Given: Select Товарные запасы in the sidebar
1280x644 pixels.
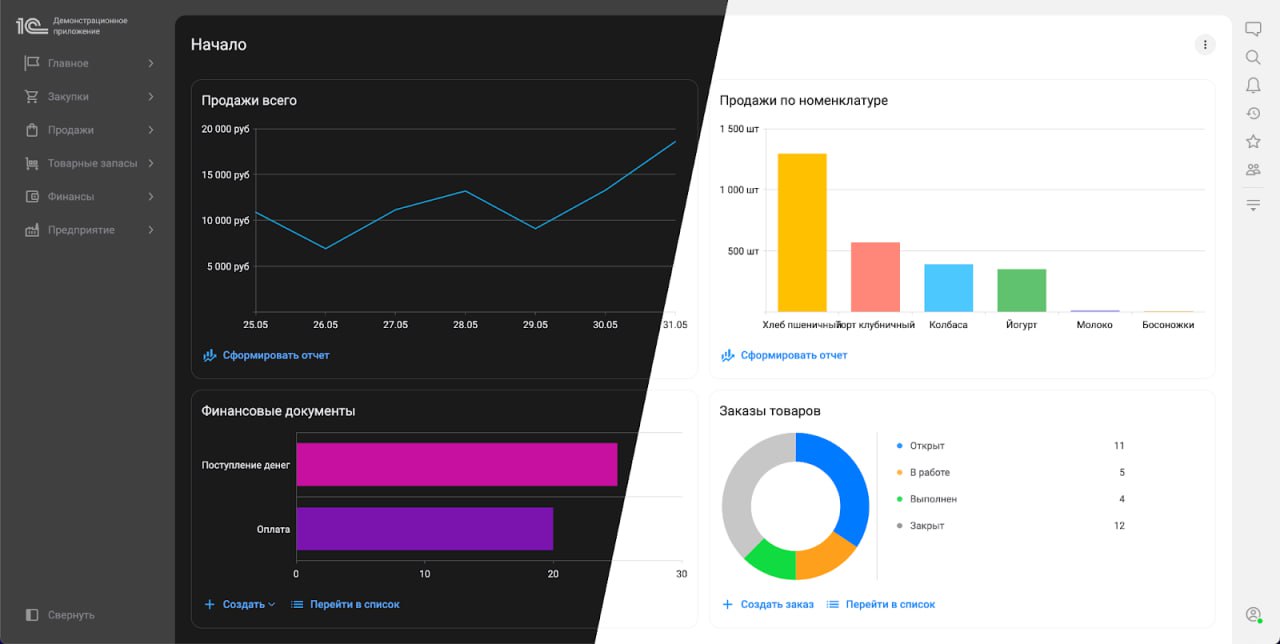Looking at the screenshot, I should [x=92, y=163].
